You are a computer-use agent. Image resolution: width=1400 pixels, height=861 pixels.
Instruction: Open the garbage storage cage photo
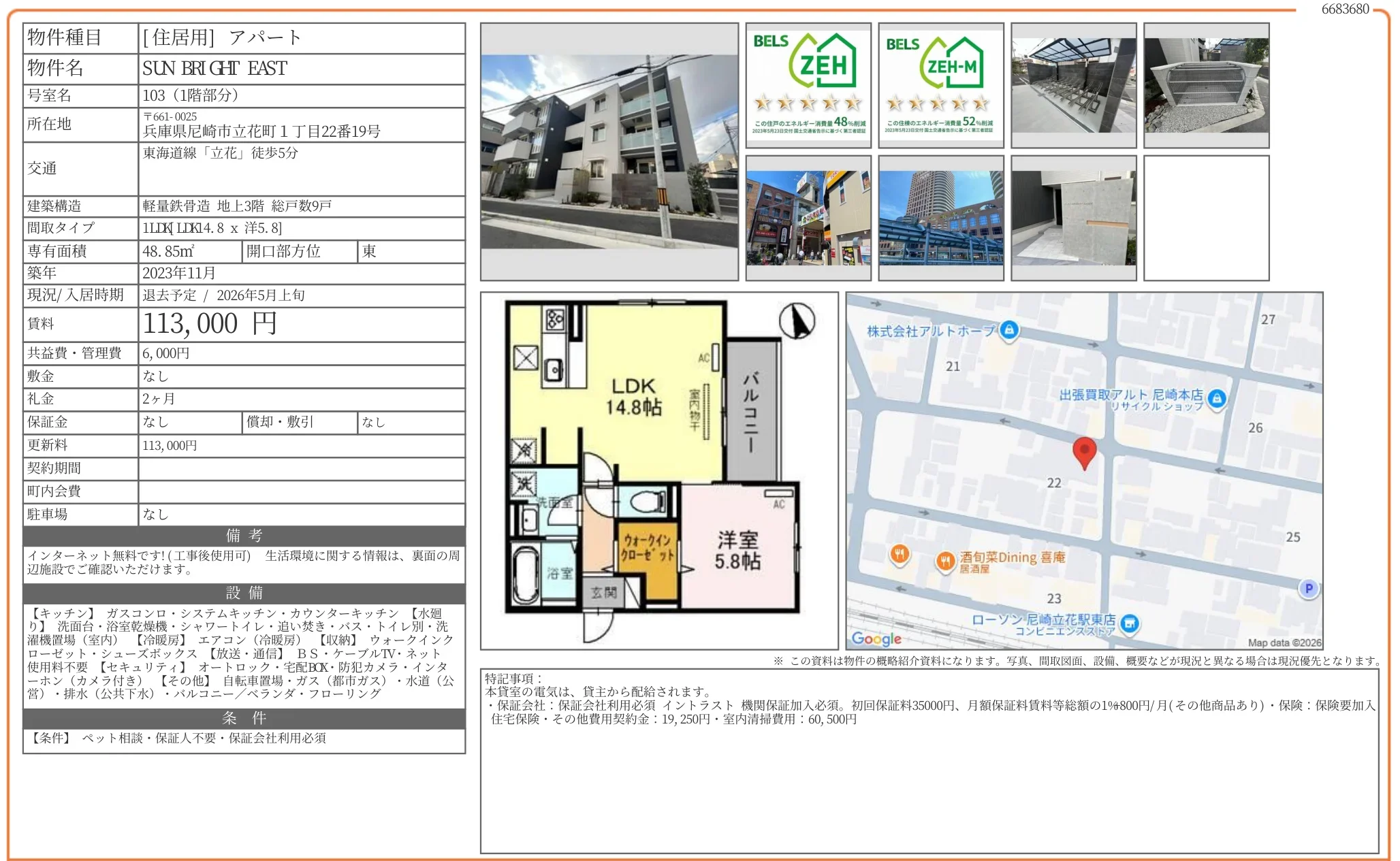pyautogui.click(x=1206, y=85)
